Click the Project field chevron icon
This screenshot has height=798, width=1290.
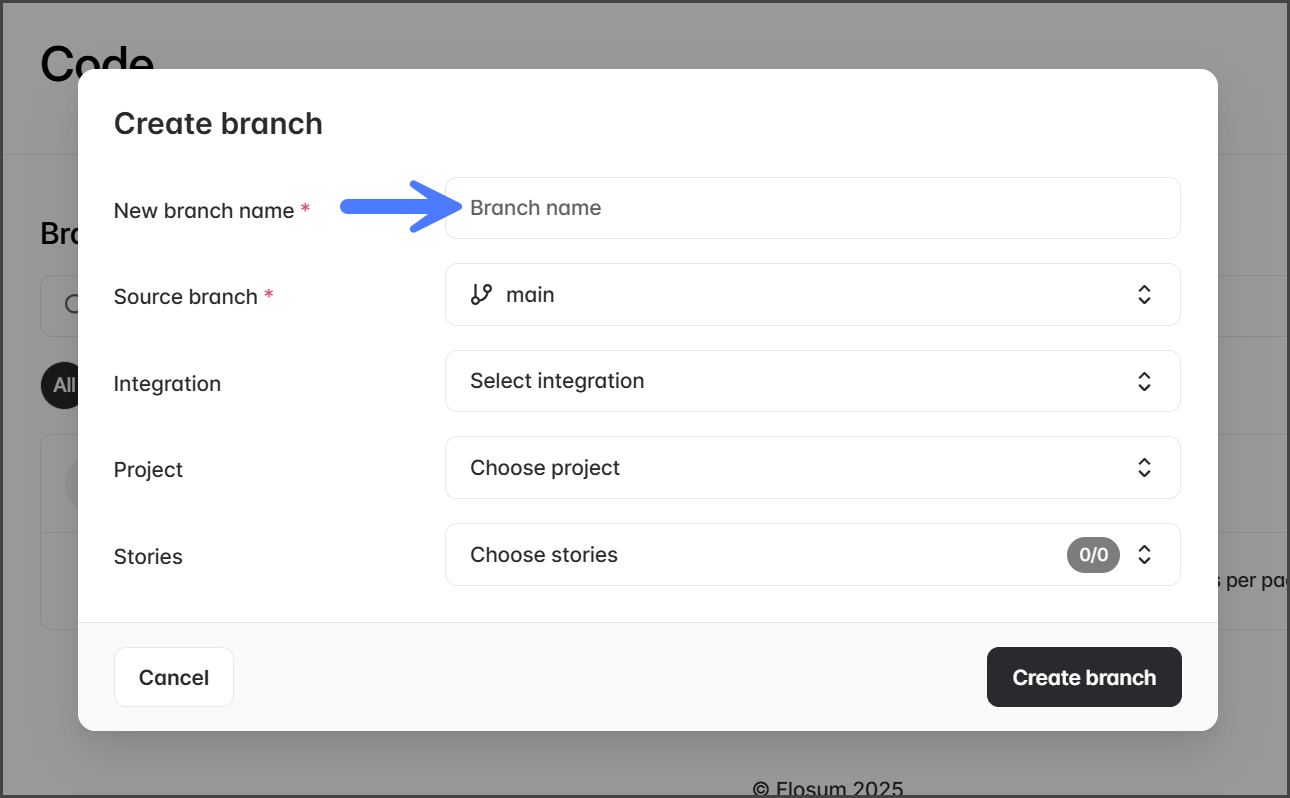[1144, 468]
